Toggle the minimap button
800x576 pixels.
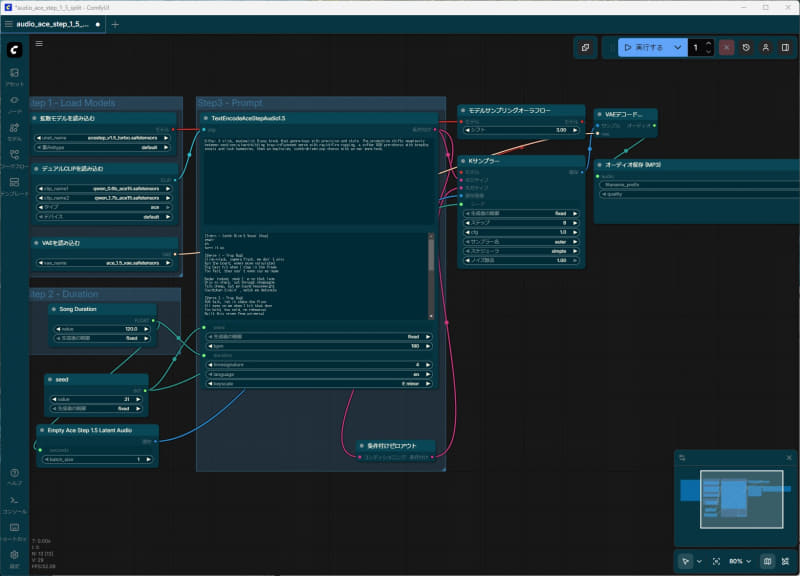767,561
